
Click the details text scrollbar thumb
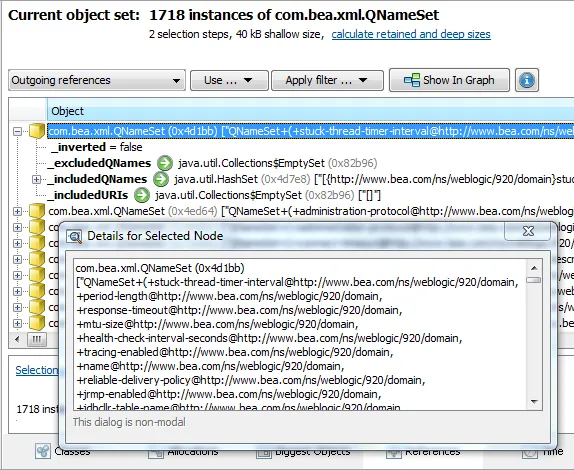point(534,280)
